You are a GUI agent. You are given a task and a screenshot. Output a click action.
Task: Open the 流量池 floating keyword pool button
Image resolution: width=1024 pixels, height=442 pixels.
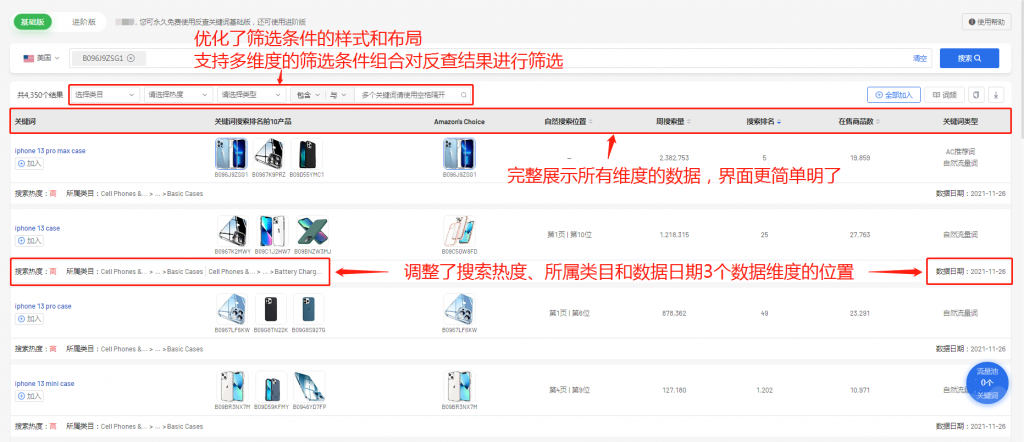point(987,383)
